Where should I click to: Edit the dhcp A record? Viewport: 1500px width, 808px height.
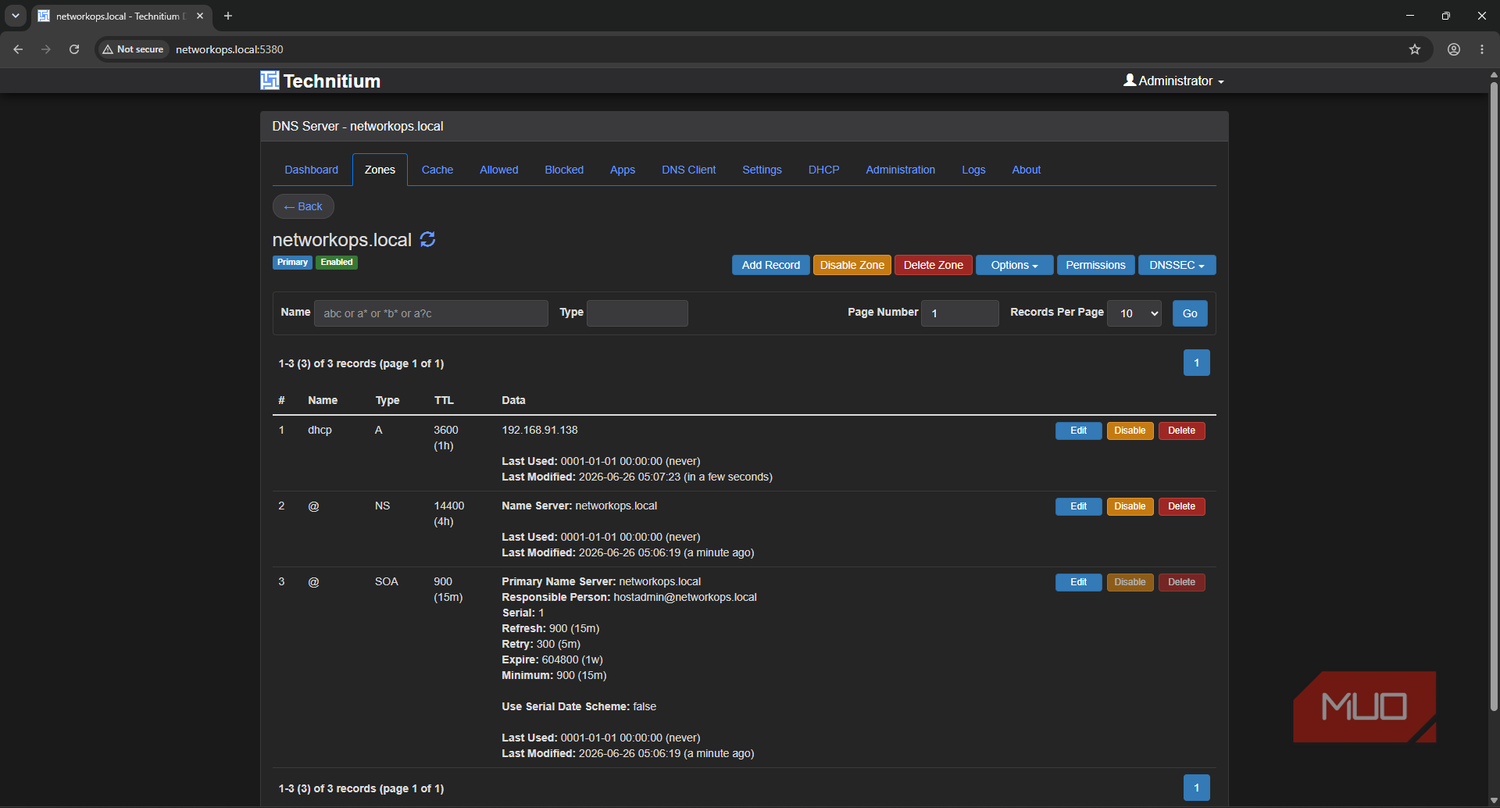(x=1079, y=431)
